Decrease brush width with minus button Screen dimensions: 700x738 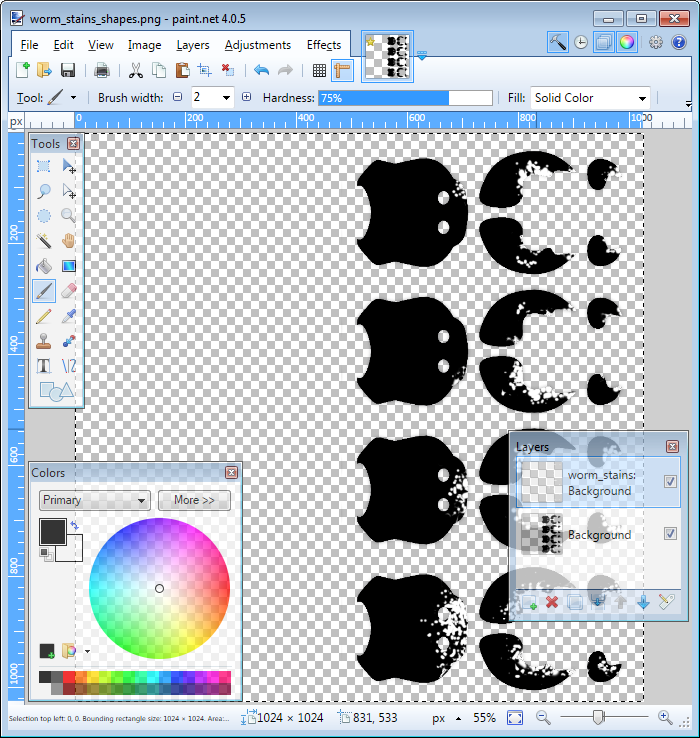pyautogui.click(x=177, y=97)
